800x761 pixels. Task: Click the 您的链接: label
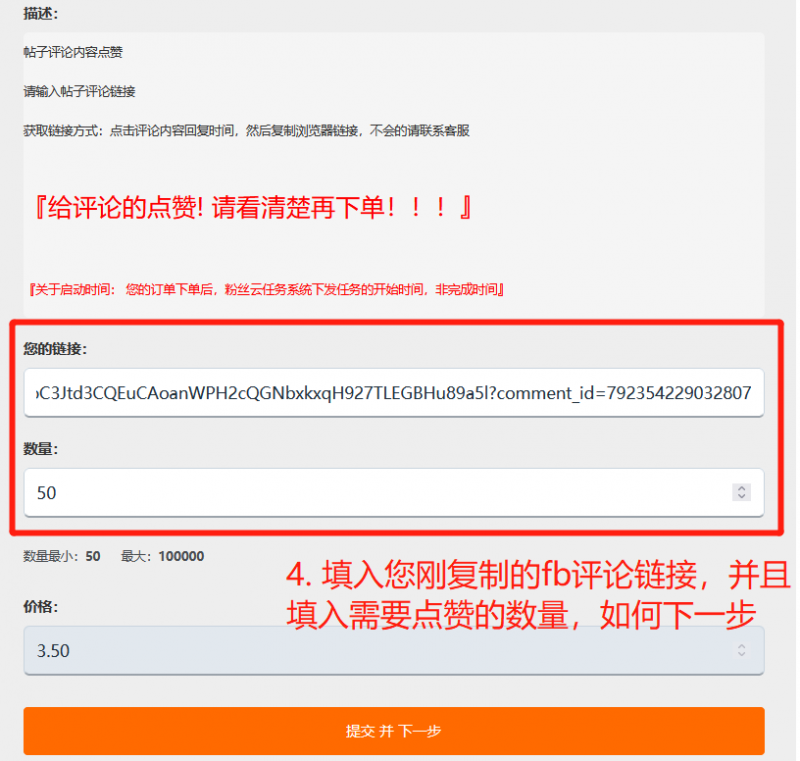[x=55, y=349]
